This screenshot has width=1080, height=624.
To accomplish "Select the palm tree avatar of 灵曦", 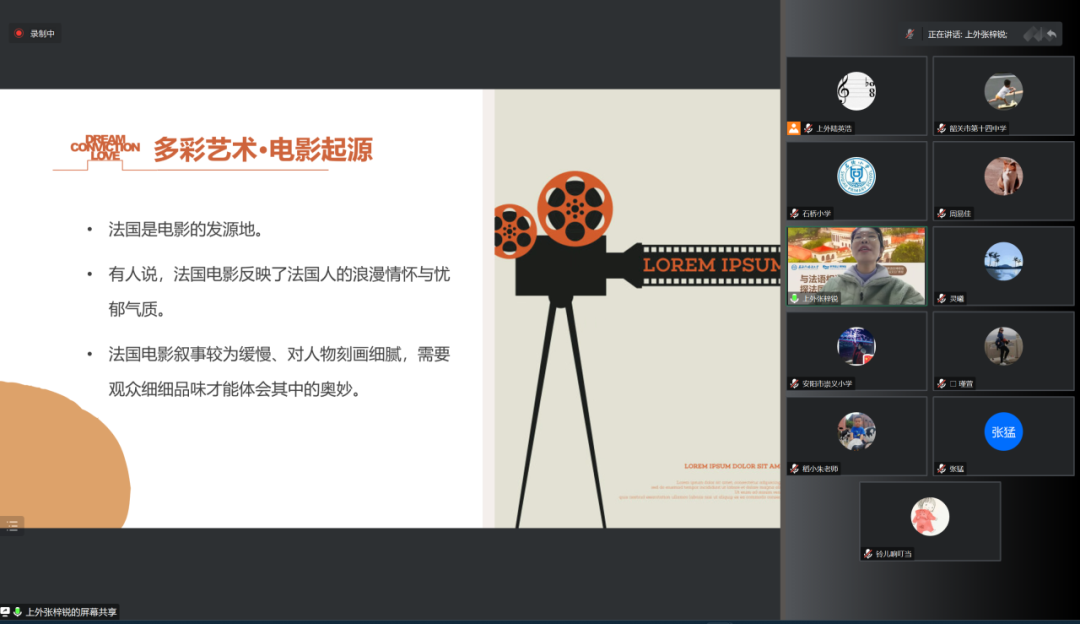I will (1003, 261).
